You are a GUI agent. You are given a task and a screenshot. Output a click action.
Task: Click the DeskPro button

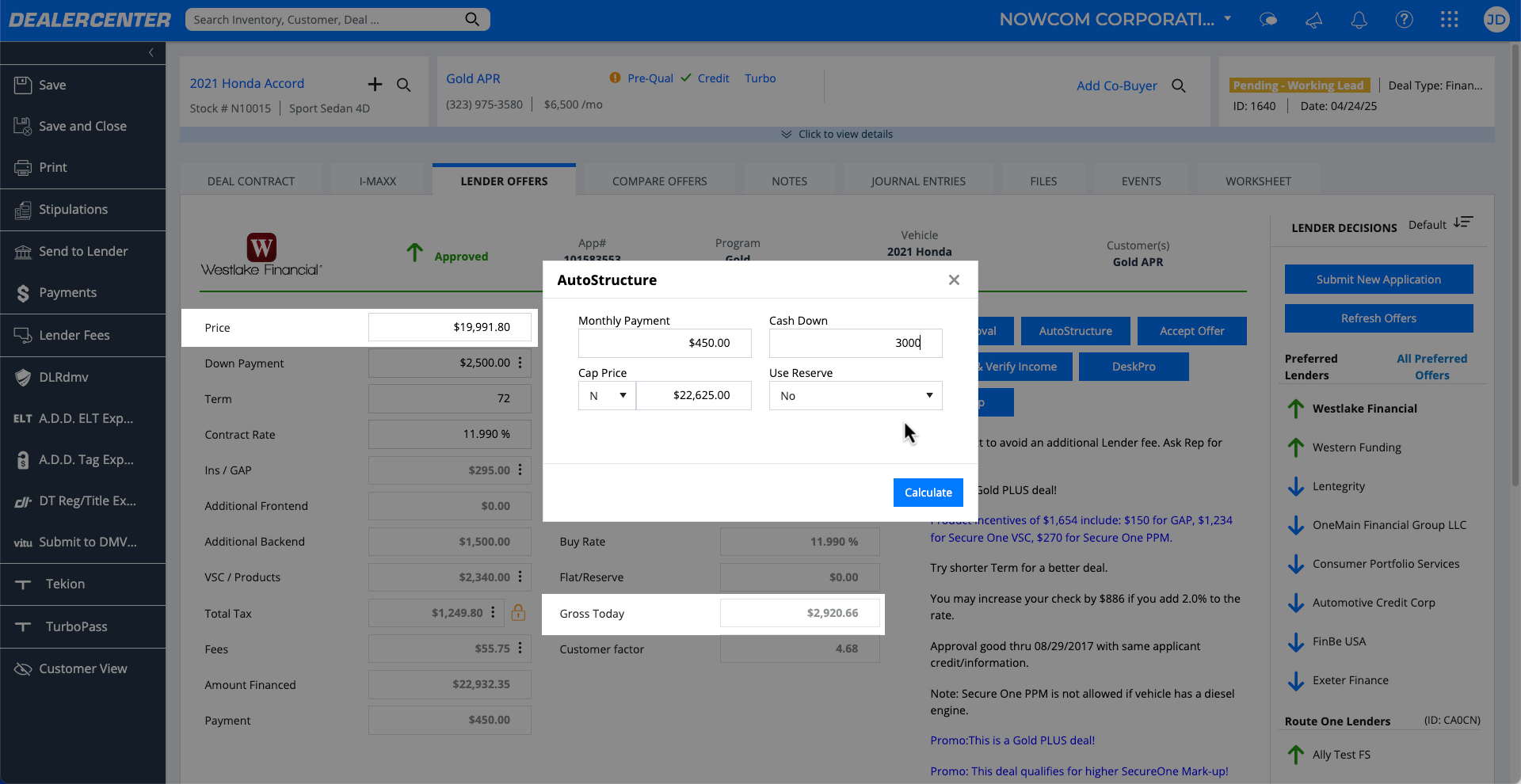click(1134, 367)
